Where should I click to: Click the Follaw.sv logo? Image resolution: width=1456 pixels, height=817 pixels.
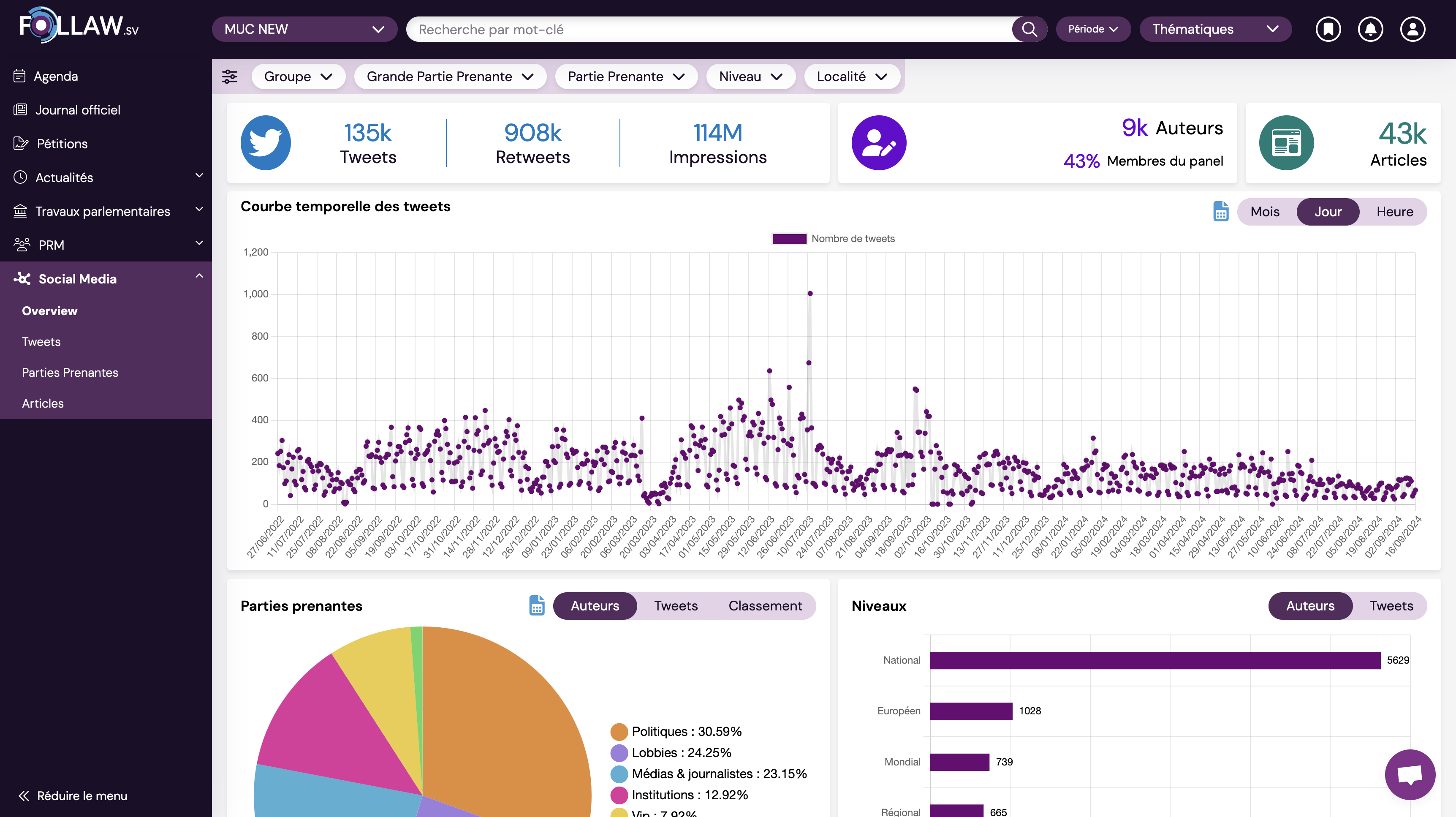[79, 25]
